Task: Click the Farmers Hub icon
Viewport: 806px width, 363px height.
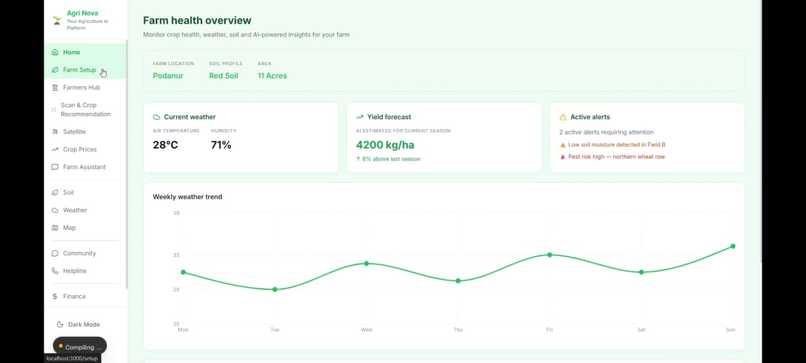Action: click(x=54, y=87)
